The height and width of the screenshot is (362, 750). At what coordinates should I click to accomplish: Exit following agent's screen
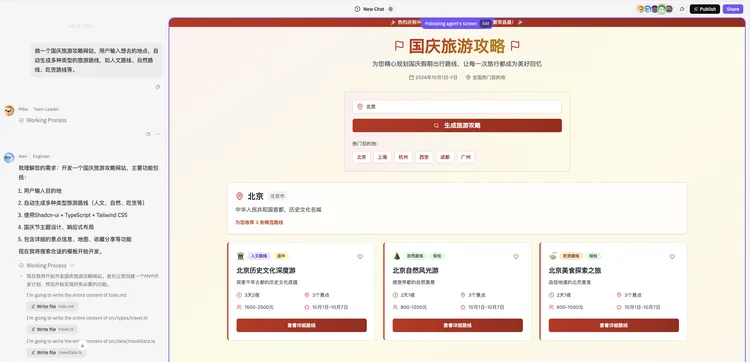coord(485,23)
